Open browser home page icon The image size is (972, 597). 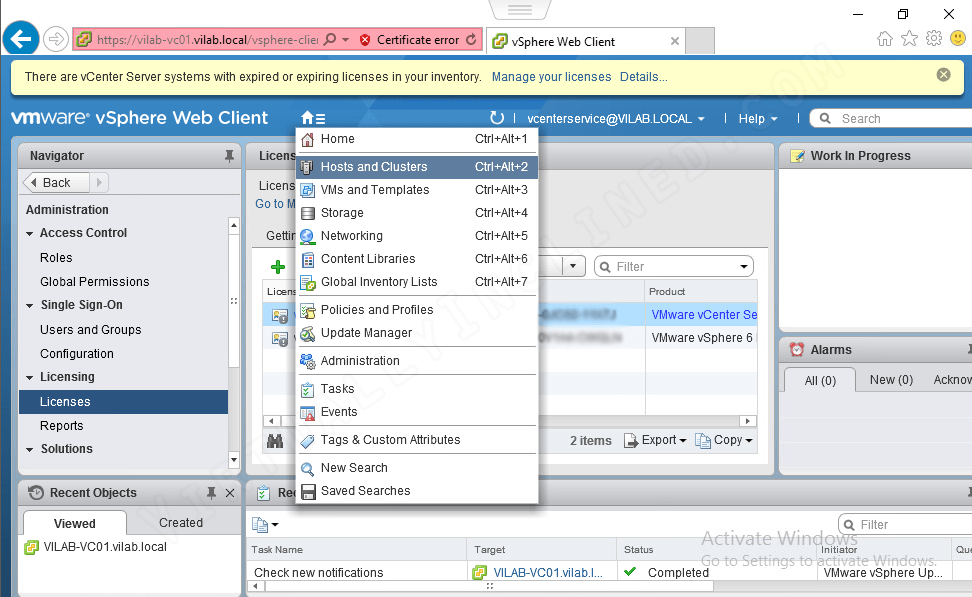click(885, 39)
